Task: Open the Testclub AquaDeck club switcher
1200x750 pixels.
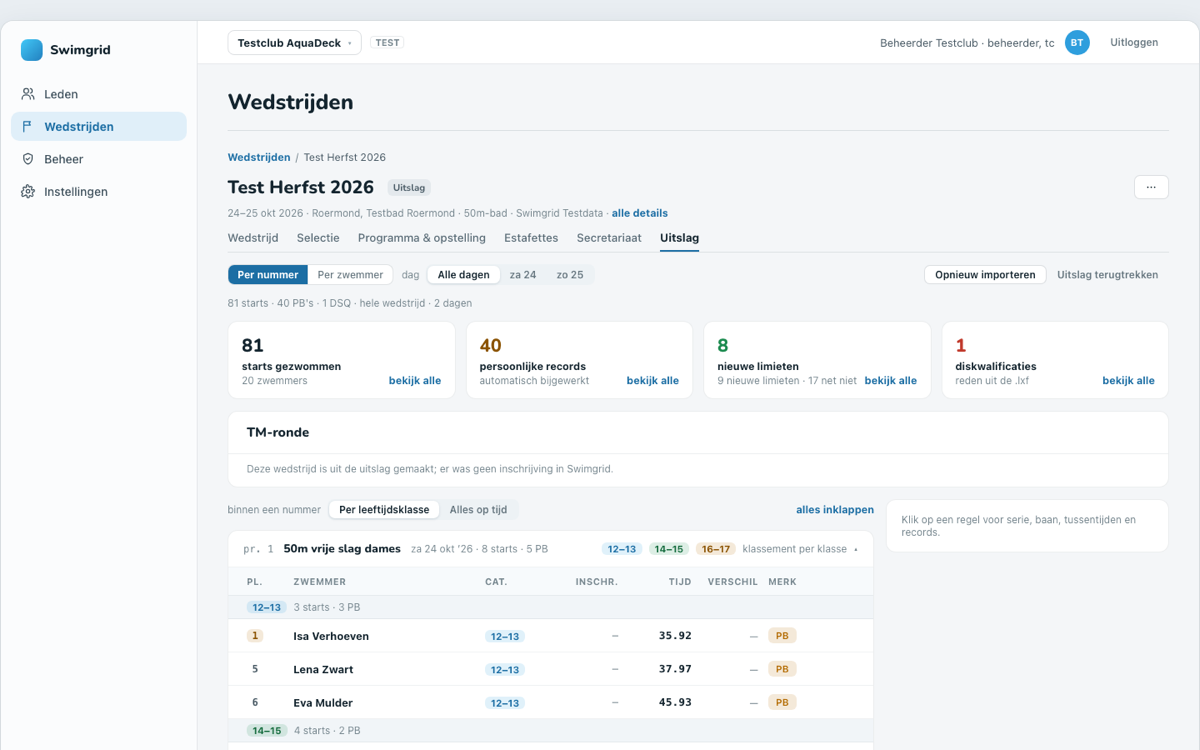Action: (x=295, y=43)
